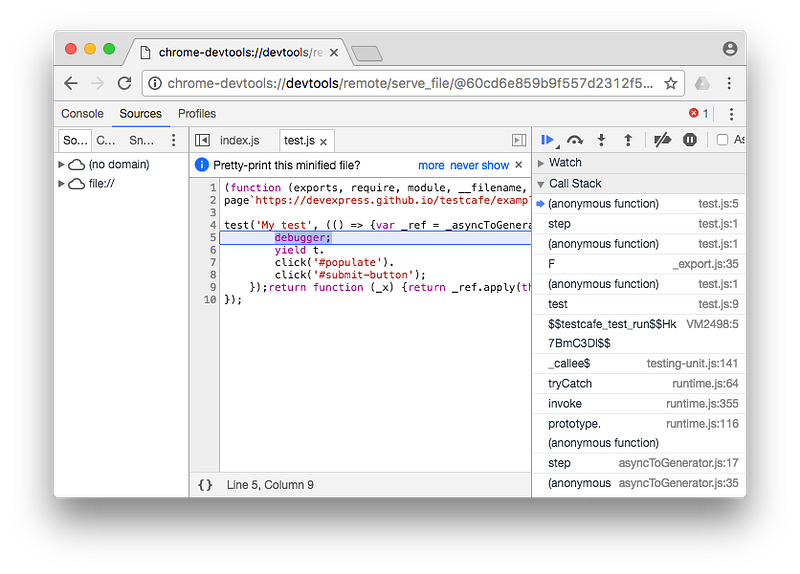This screenshot has width=800, height=574.
Task: Select the step asyncToGenerator.js:17 frame
Action: (x=638, y=463)
